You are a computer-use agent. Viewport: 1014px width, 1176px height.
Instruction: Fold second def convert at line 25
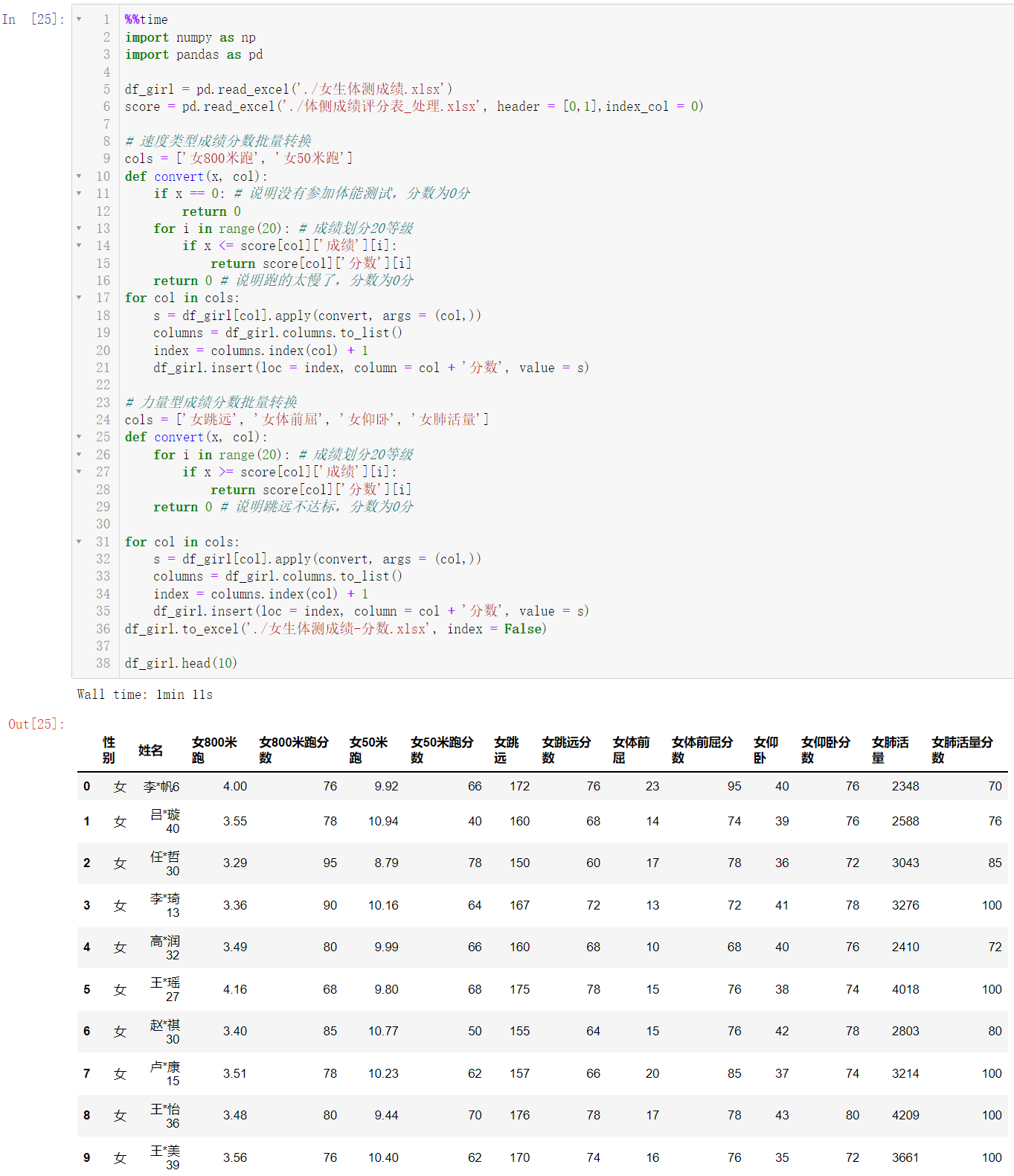79,437
